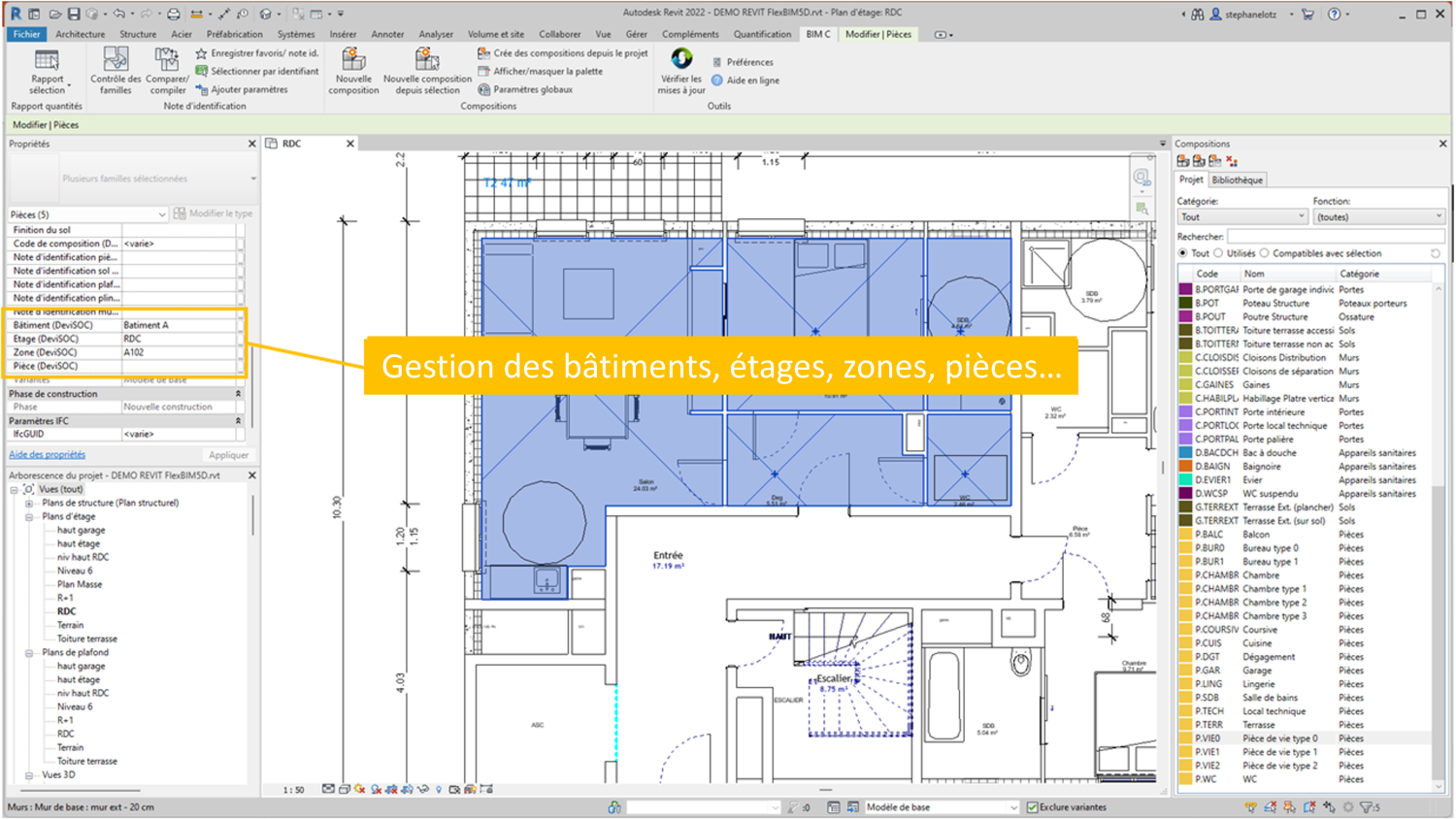
Task: Click the color swatch for D.BAIGN Baignoire
Action: [1185, 467]
